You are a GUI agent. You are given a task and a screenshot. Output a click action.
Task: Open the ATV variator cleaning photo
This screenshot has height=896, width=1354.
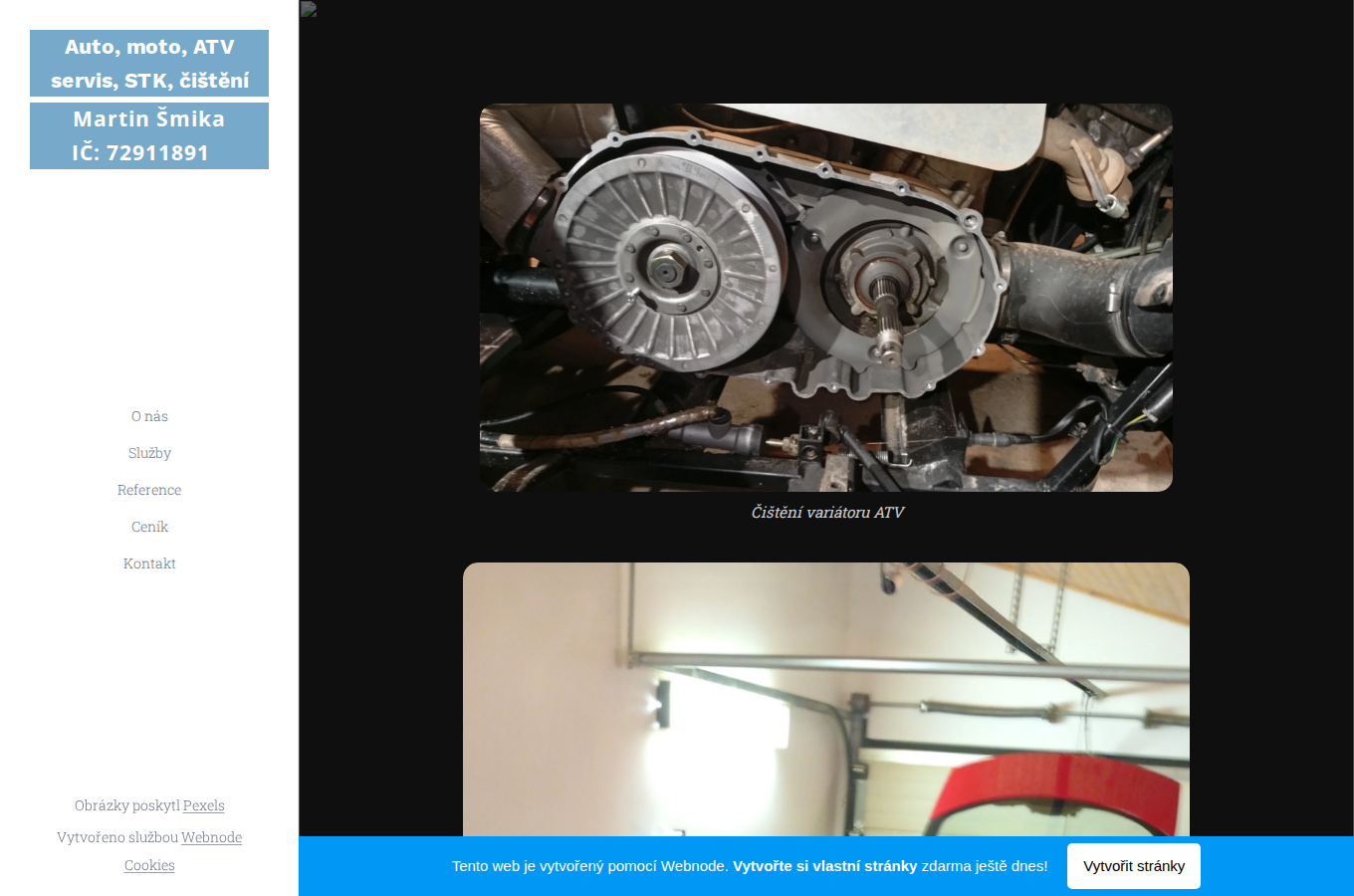tap(826, 298)
